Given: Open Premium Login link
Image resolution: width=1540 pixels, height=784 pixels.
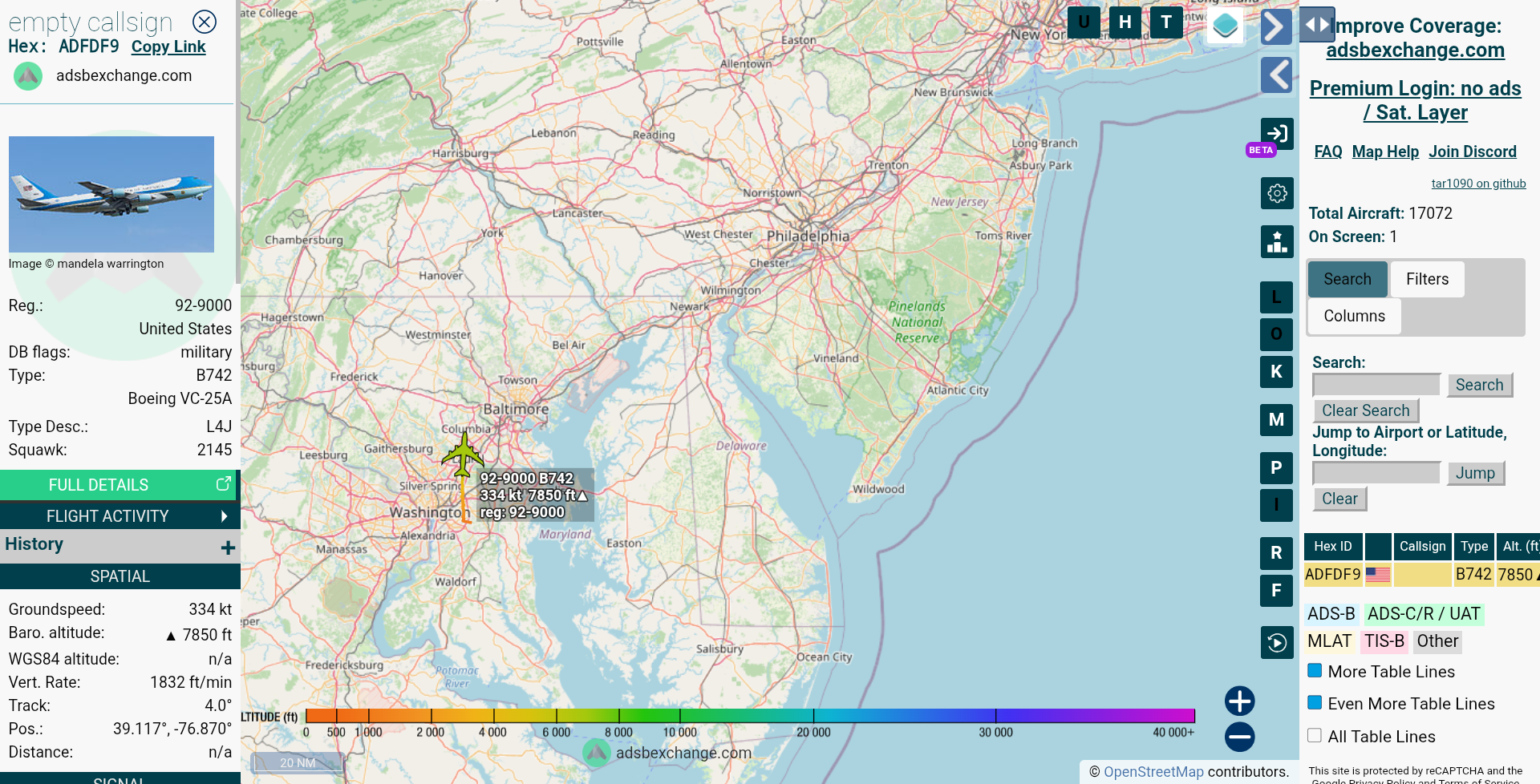Looking at the screenshot, I should [x=1416, y=100].
